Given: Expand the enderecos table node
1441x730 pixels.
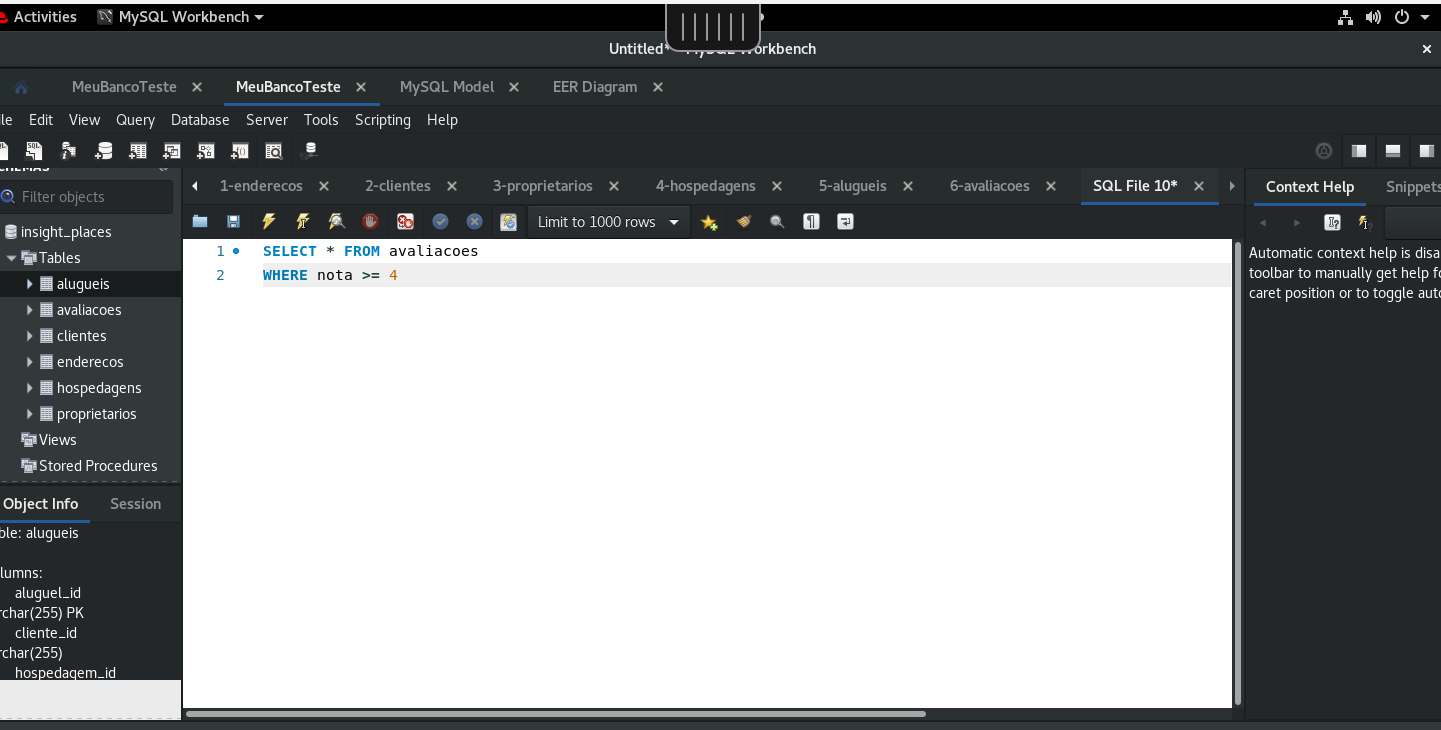Looking at the screenshot, I should pos(30,362).
